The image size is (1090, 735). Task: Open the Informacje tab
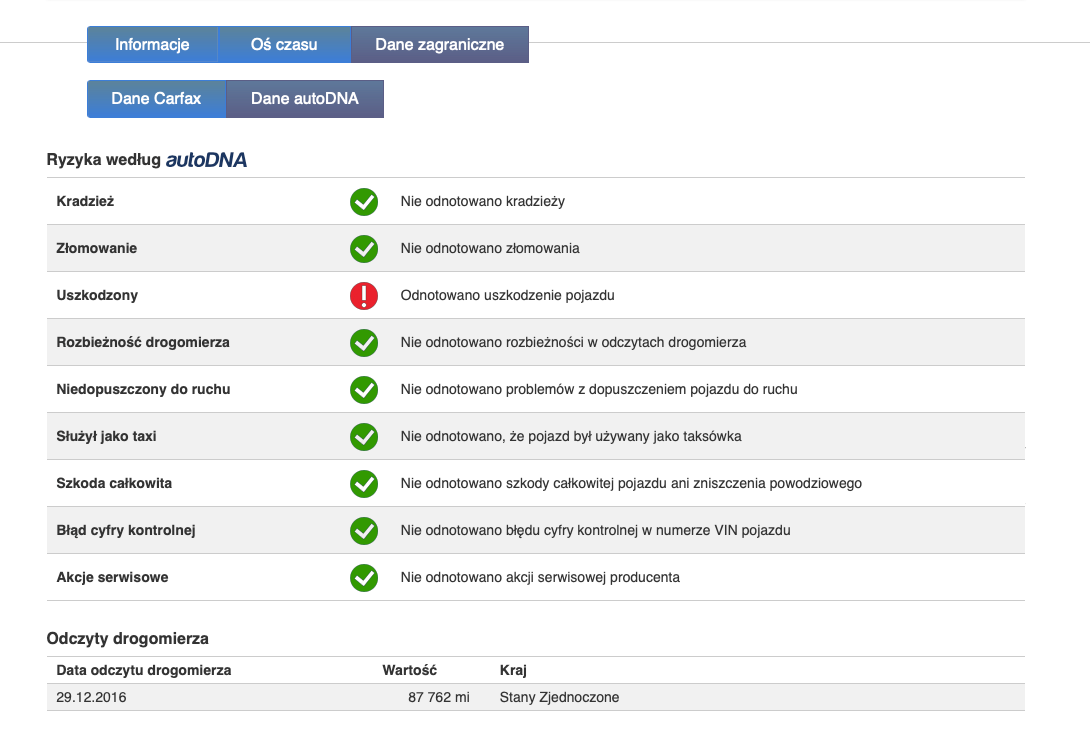click(152, 45)
